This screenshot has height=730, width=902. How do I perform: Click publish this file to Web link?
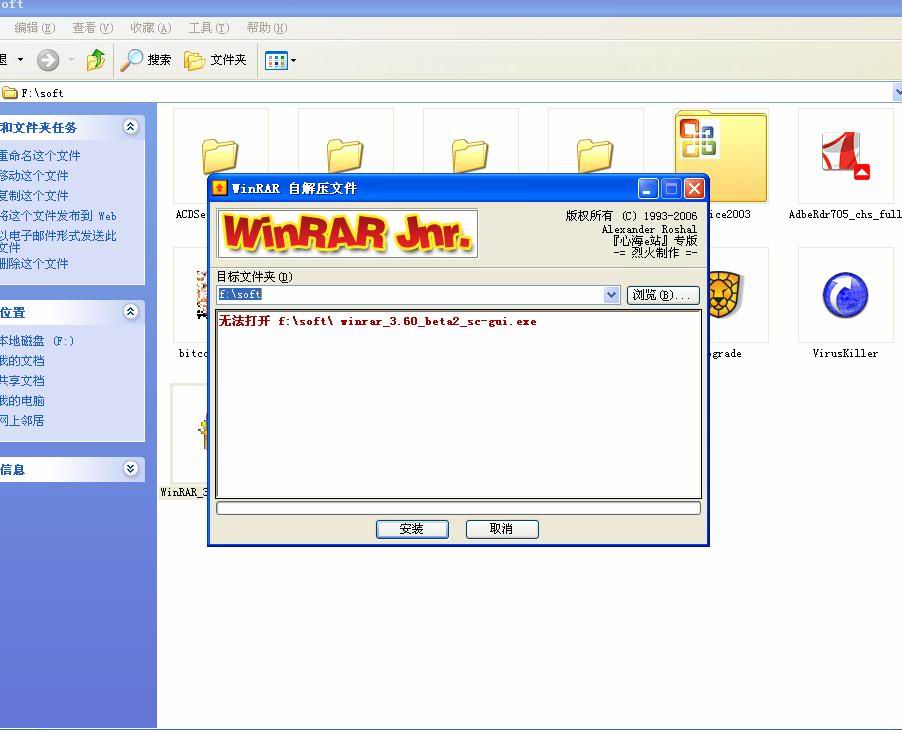click(x=58, y=216)
